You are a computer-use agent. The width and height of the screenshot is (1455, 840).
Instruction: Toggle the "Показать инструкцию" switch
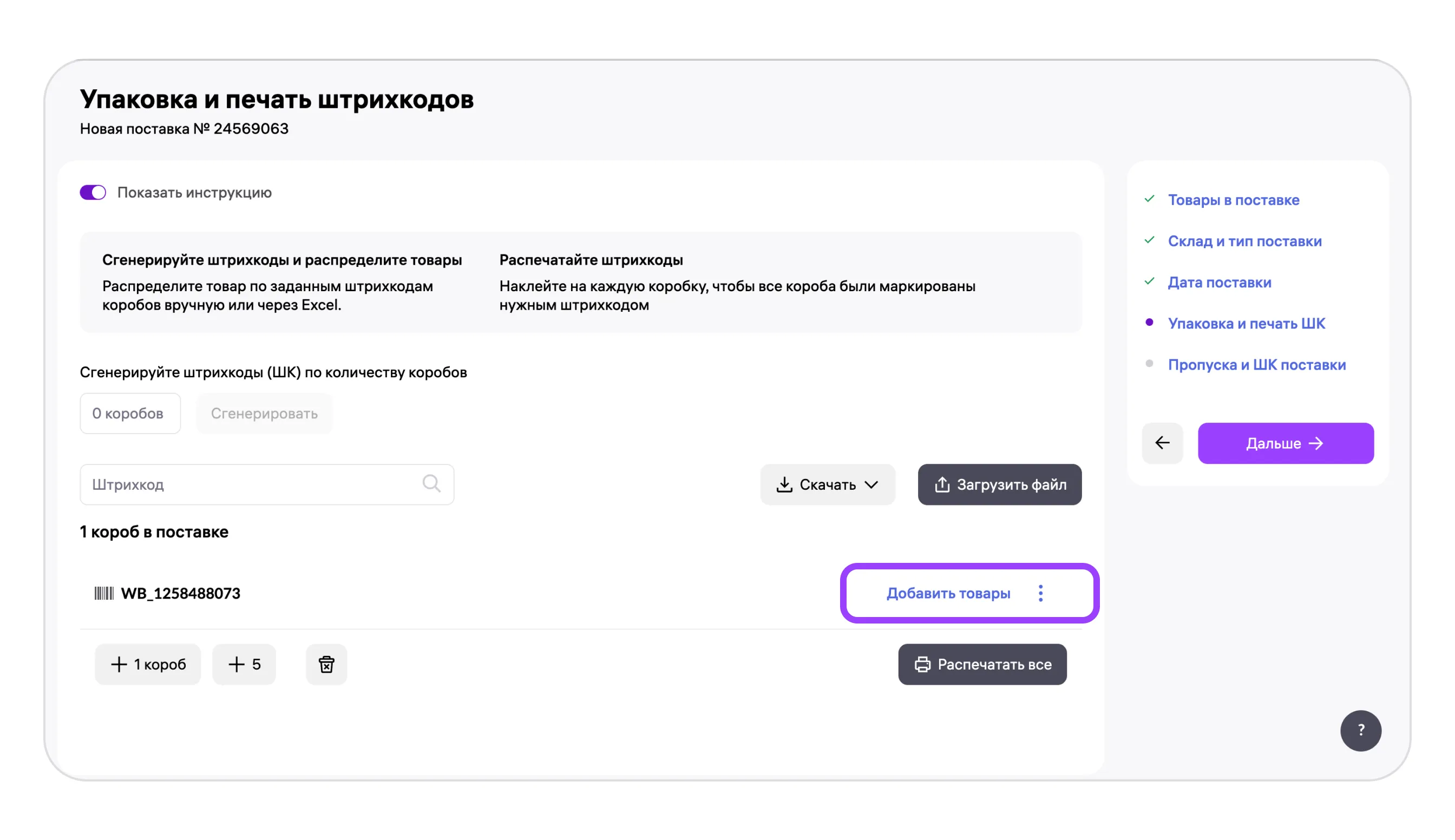tap(93, 192)
